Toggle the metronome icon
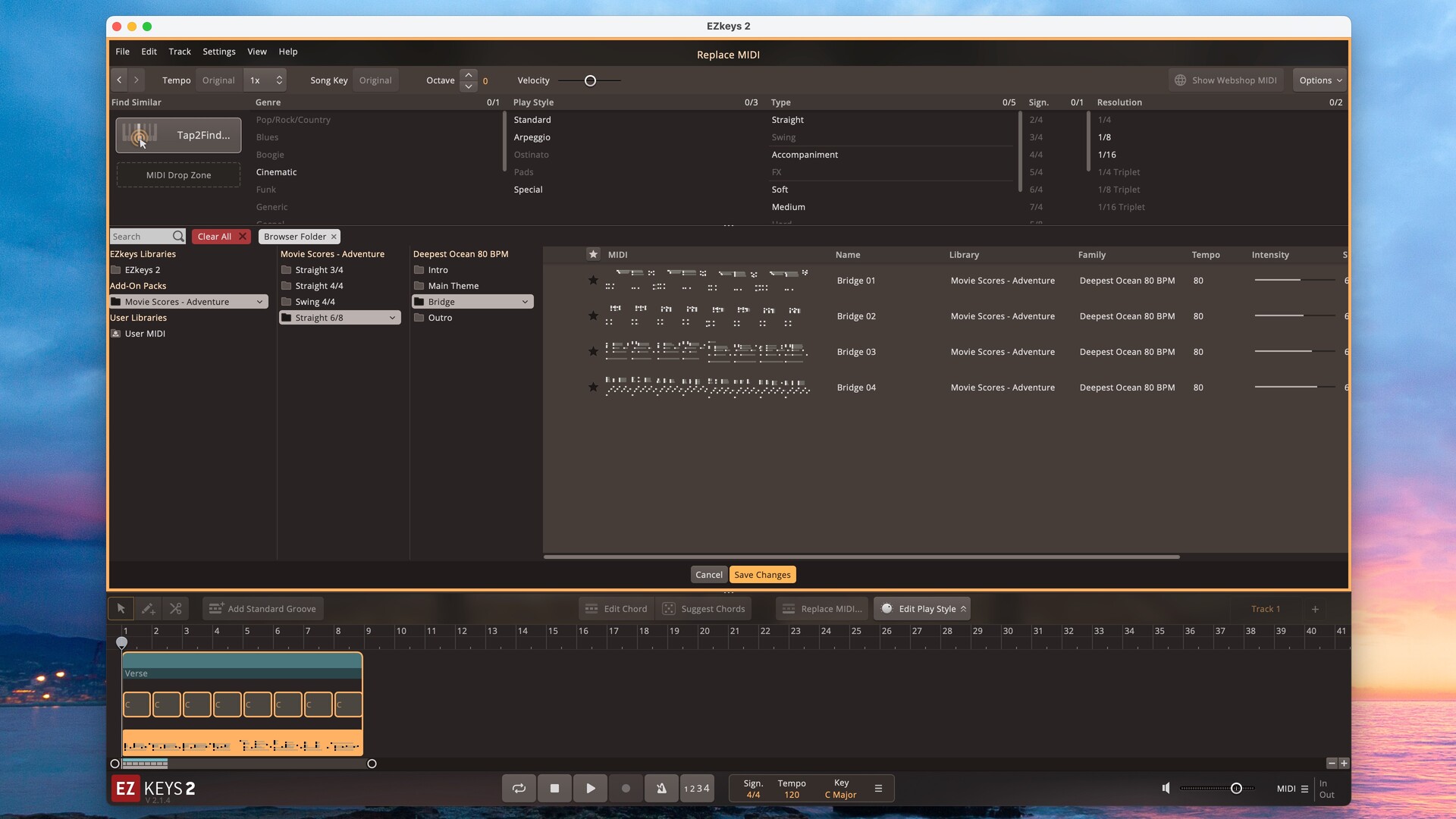The width and height of the screenshot is (1456, 819). tap(661, 789)
